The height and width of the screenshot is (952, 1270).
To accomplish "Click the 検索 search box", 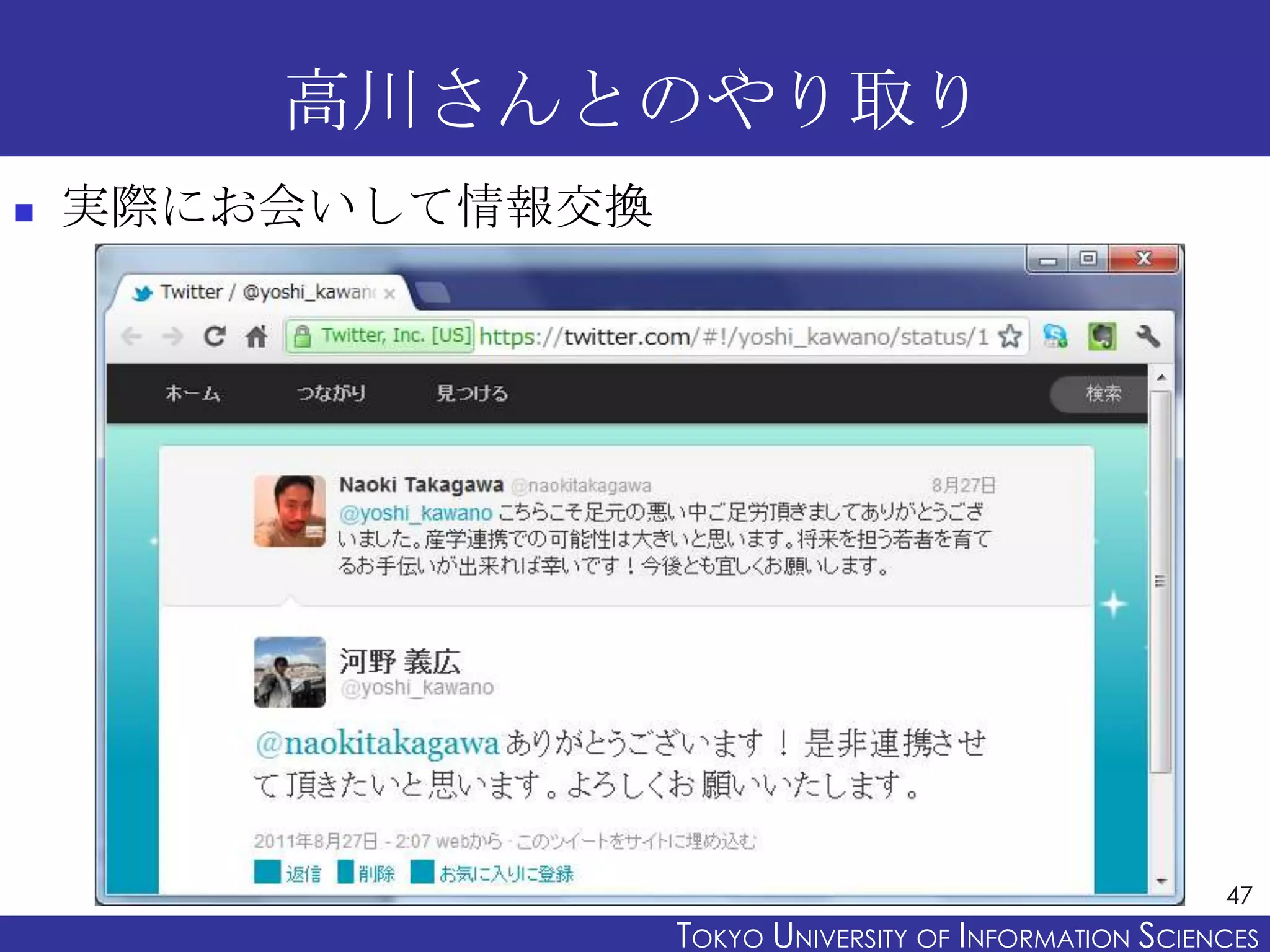I will point(1099,394).
